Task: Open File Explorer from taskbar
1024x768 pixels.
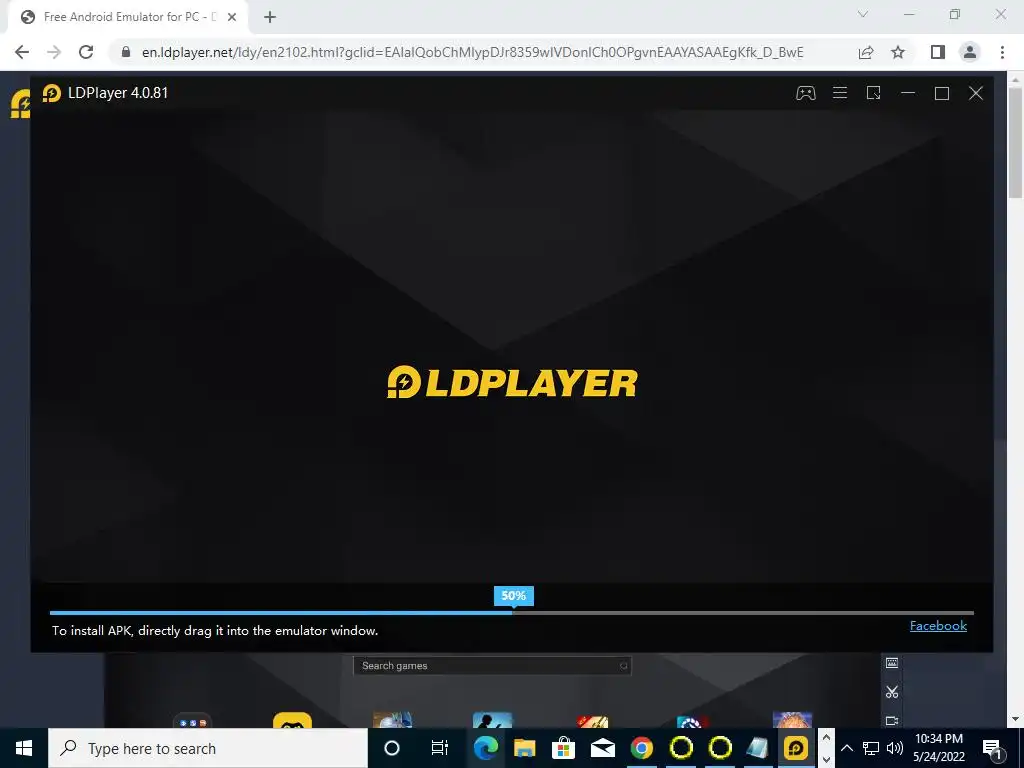Action: [524, 748]
